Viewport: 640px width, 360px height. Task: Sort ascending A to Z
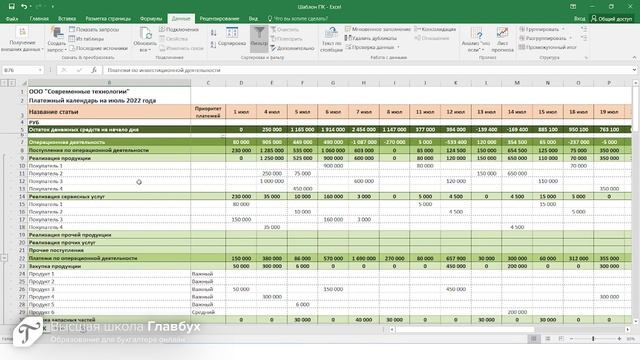(x=213, y=33)
